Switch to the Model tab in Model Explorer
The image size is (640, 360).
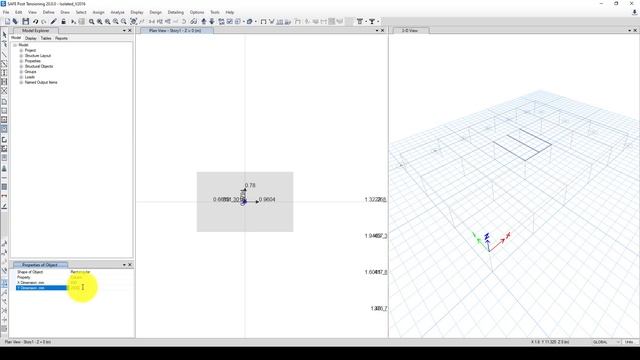[x=16, y=38]
